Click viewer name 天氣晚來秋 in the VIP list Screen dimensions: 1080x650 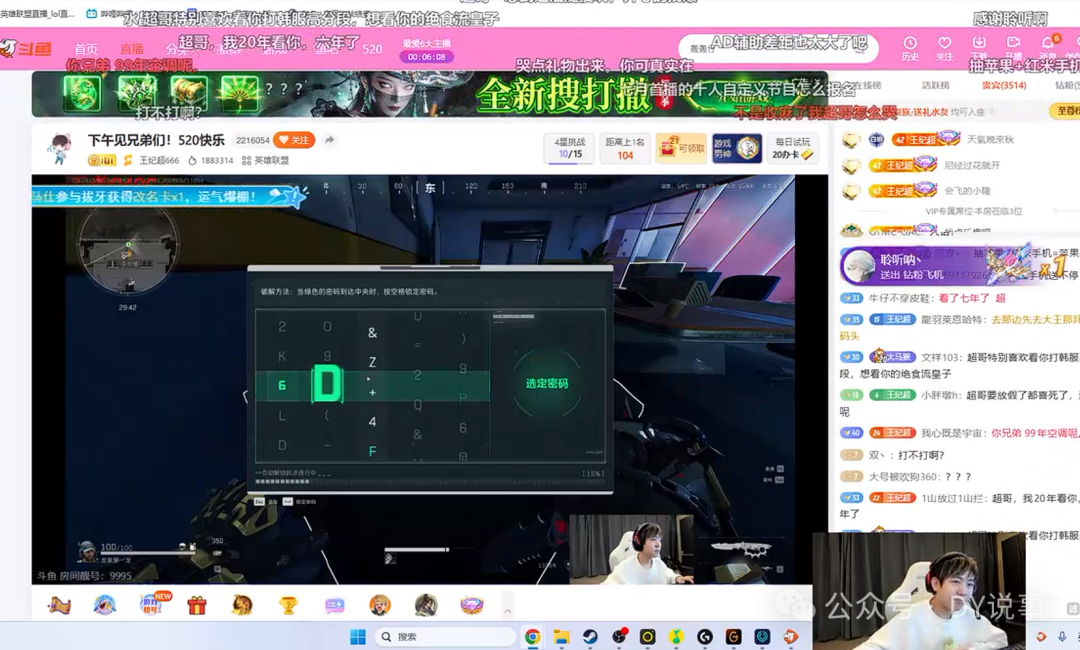(x=990, y=139)
